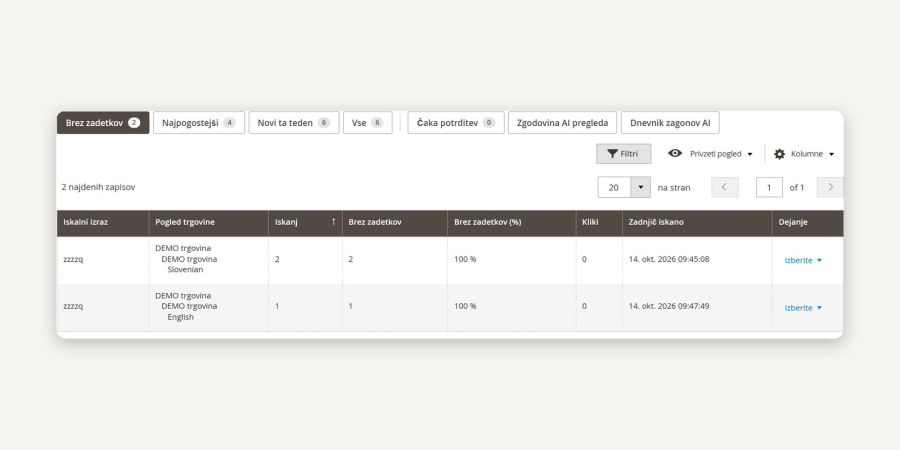Click the funnel icon in Filtri
900x450 pixels.
click(612, 154)
